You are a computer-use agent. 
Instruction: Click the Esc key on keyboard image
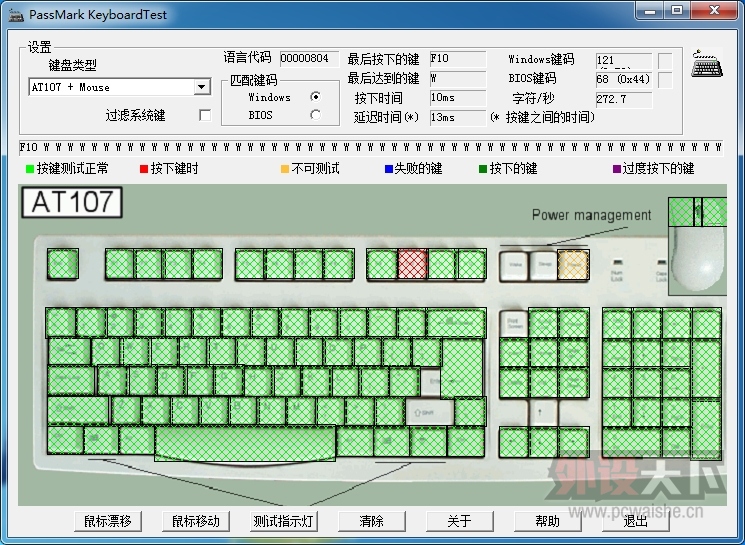[63, 264]
